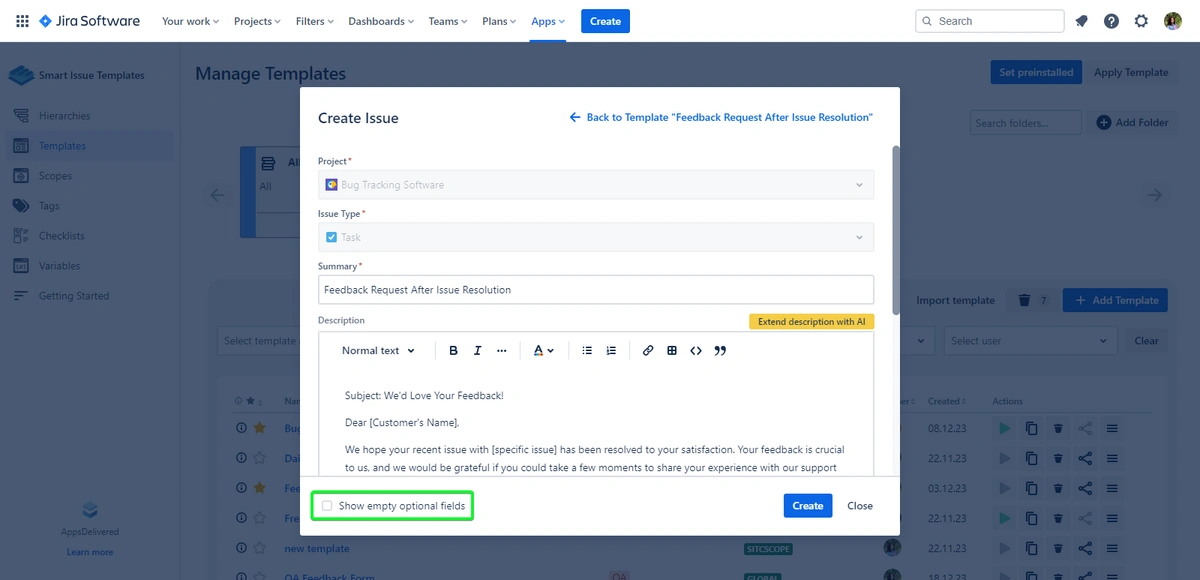This screenshot has height=580, width=1200.
Task: Click the Set preinstalled button
Action: tap(1036, 72)
